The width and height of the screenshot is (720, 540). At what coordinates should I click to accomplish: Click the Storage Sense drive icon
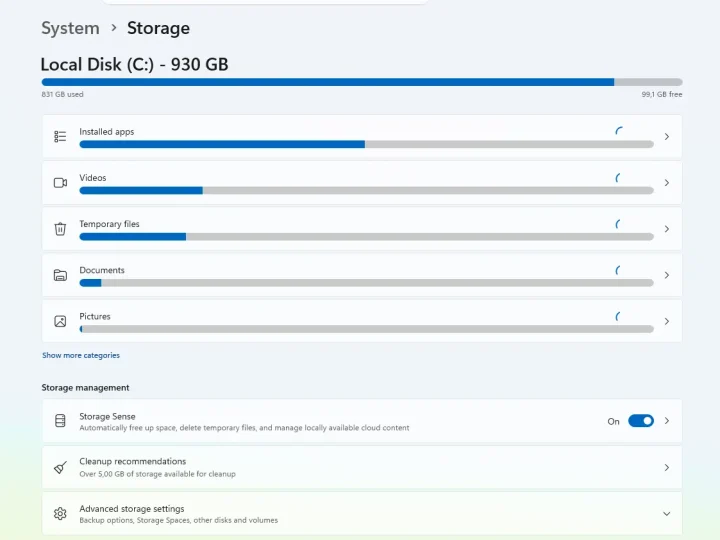click(x=60, y=421)
